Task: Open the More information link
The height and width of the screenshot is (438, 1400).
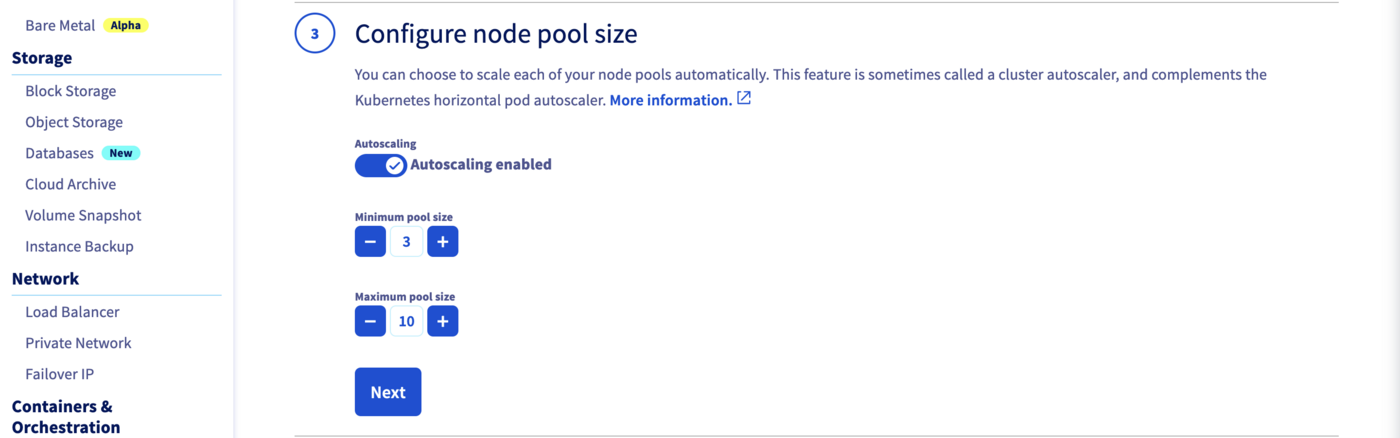Action: point(670,100)
